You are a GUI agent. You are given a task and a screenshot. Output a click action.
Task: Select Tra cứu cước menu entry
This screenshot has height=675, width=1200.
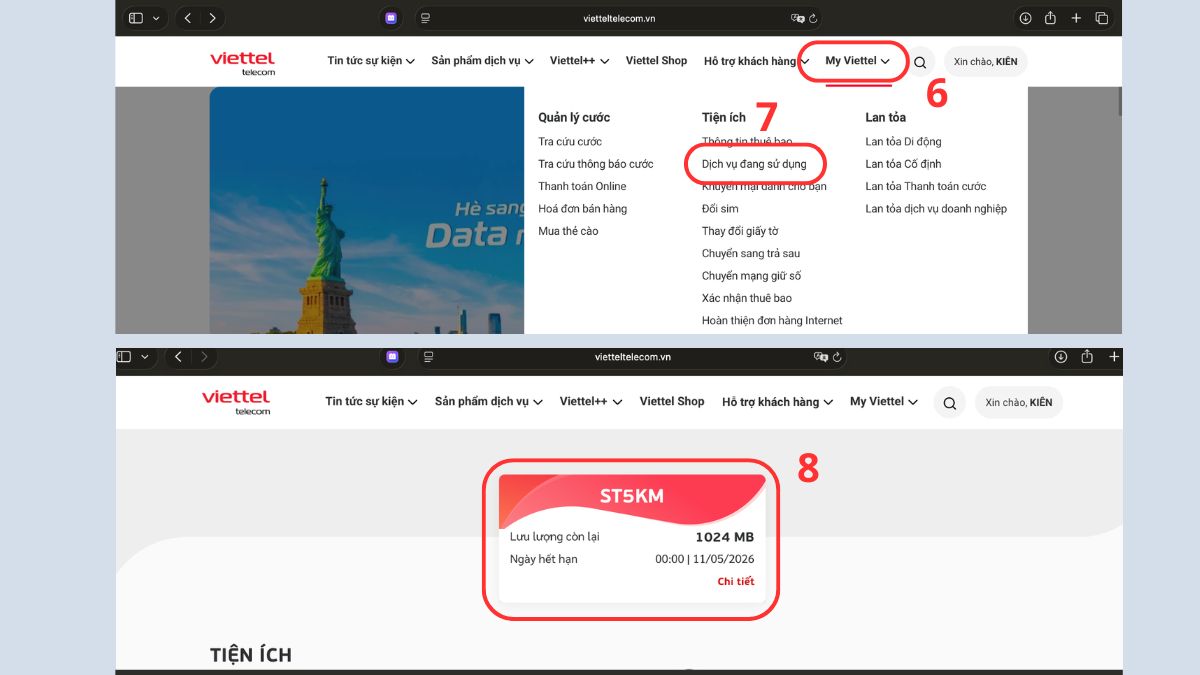click(570, 142)
